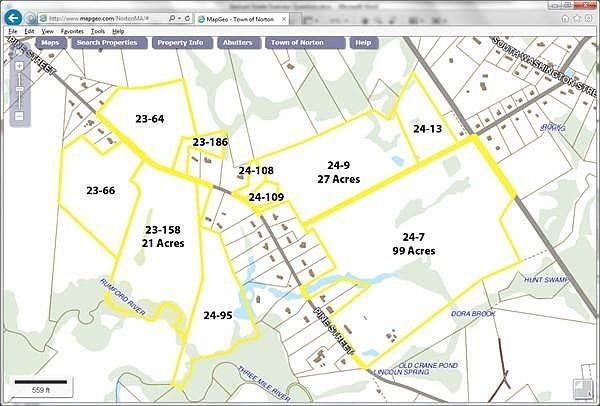Open the Tools menu in menu bar
This screenshot has height=406, width=600.
click(98, 31)
